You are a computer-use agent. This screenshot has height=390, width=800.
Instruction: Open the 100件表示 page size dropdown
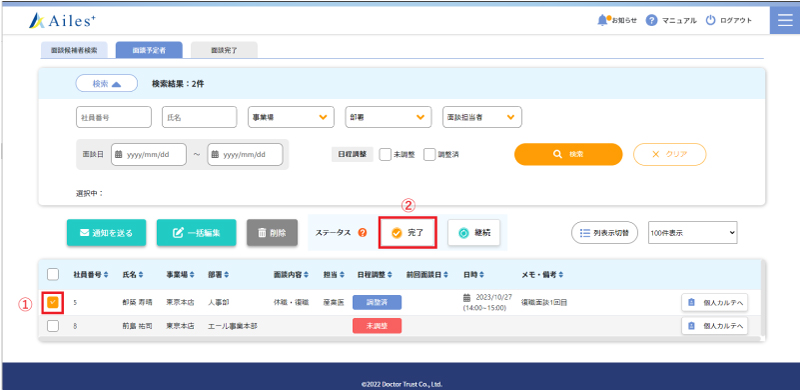tap(693, 233)
